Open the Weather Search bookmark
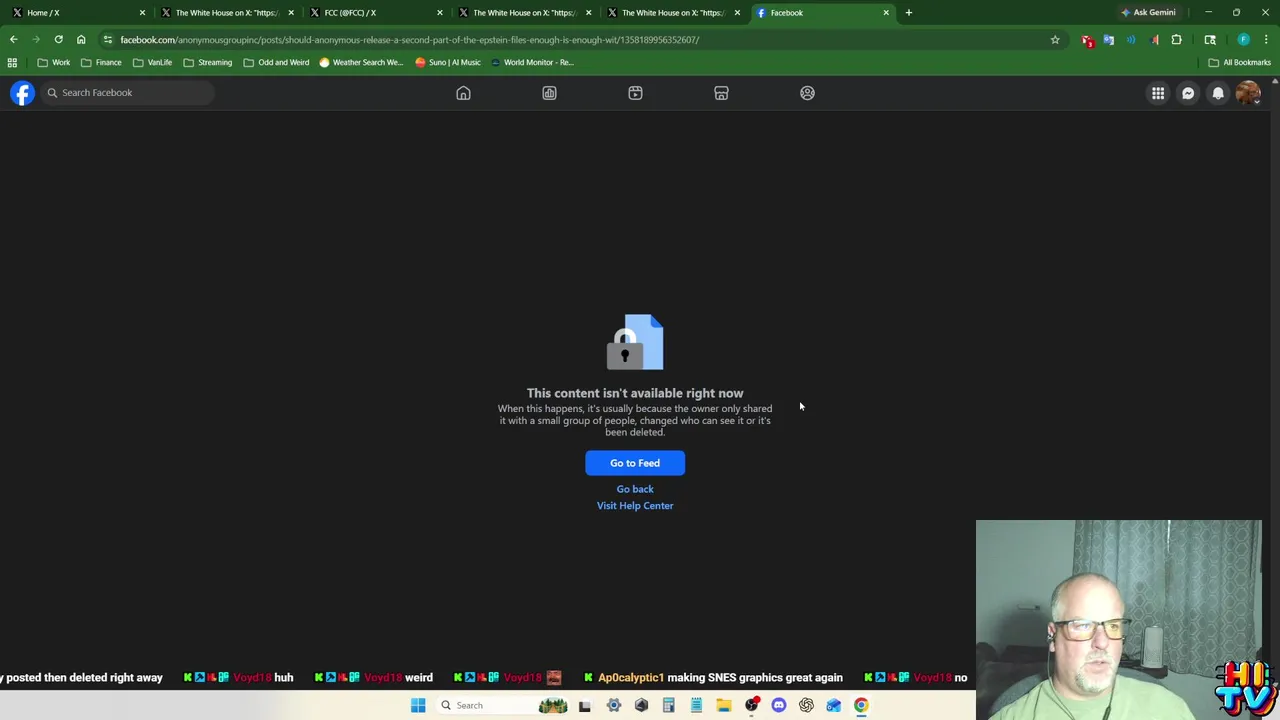The width and height of the screenshot is (1280, 720). coord(360,62)
